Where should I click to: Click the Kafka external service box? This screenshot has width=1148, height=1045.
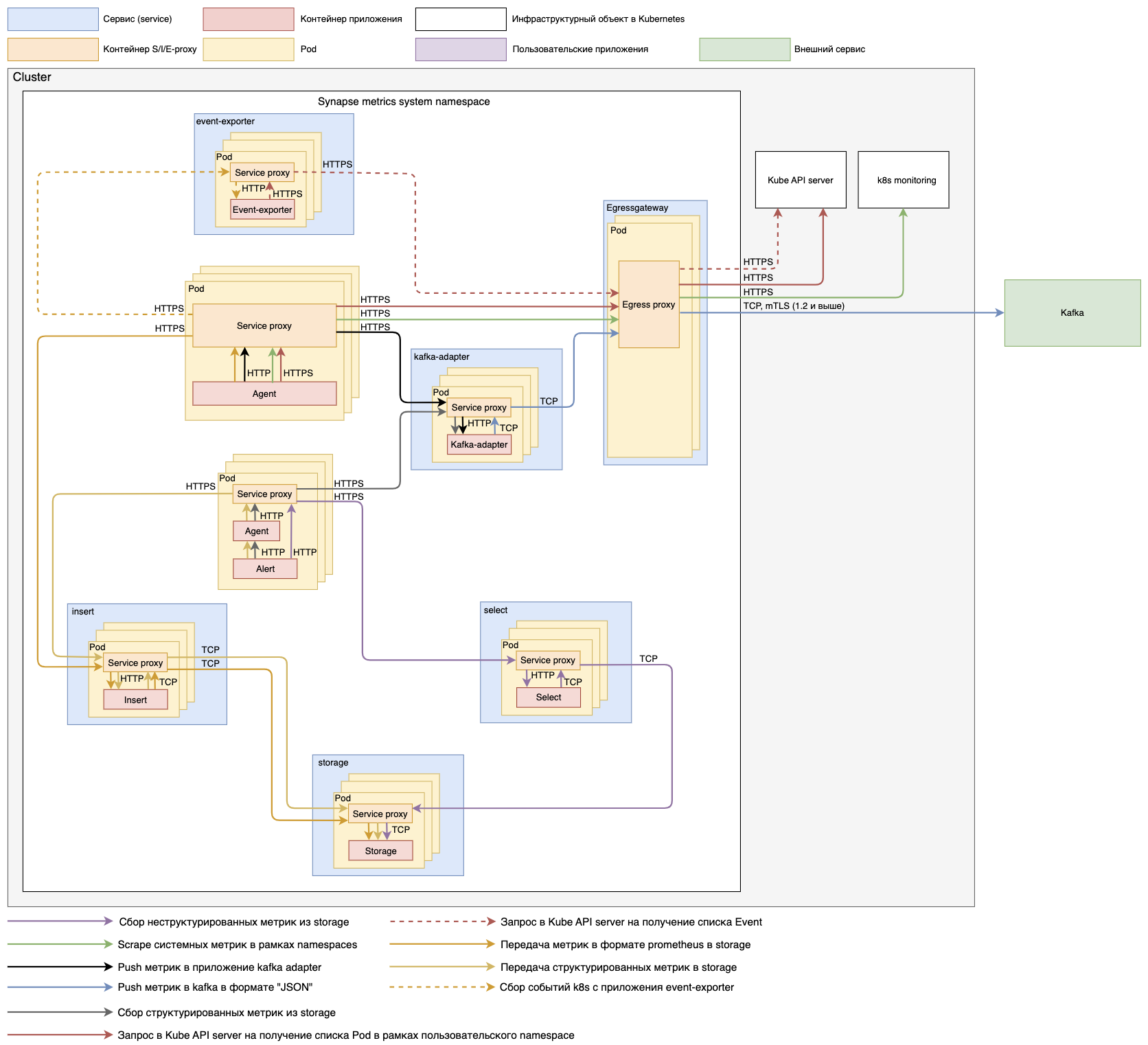tap(1071, 313)
